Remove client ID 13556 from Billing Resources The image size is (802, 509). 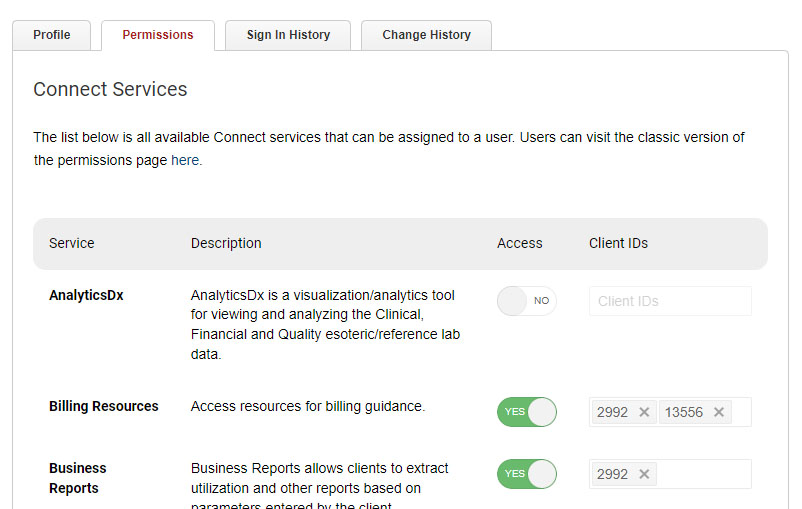click(x=718, y=412)
